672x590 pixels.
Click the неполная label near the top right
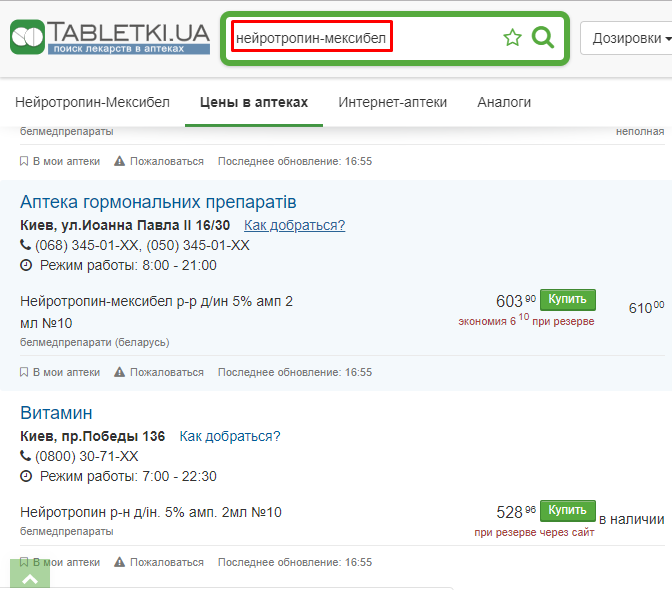[640, 132]
